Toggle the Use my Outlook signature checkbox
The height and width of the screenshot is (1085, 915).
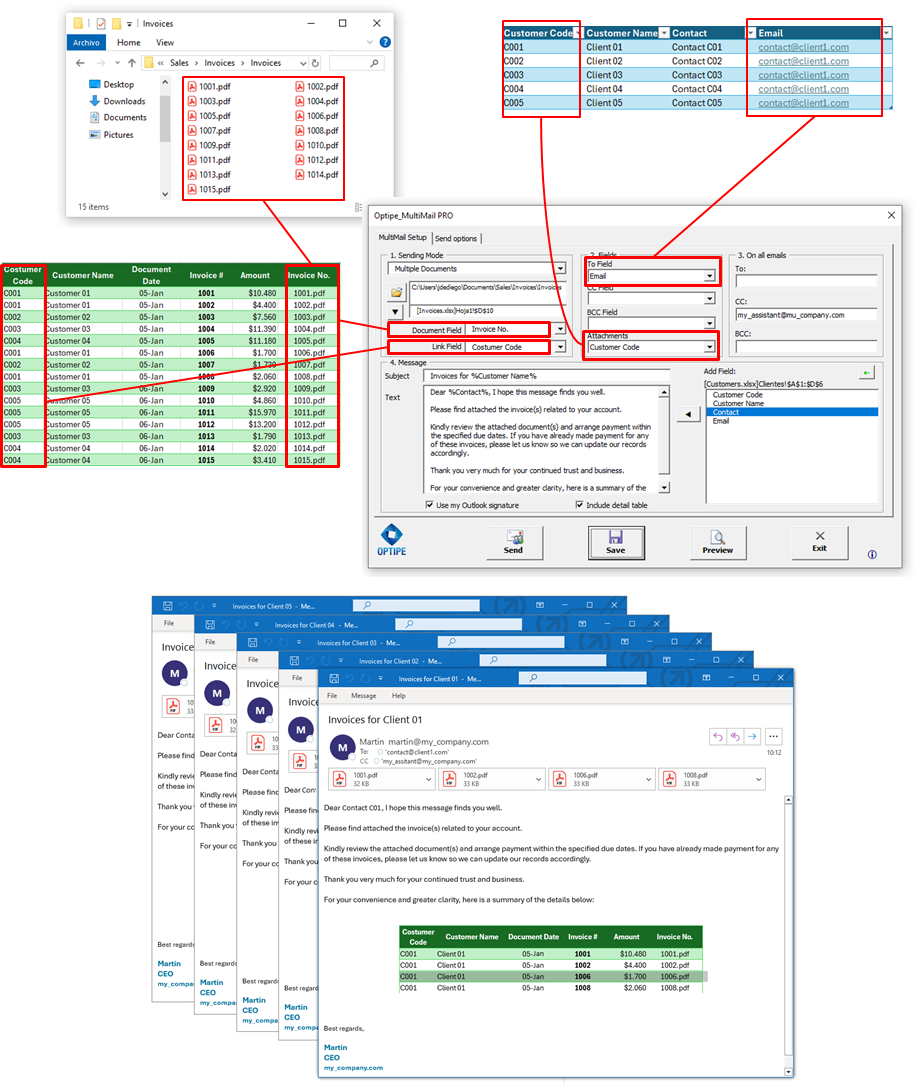click(428, 506)
